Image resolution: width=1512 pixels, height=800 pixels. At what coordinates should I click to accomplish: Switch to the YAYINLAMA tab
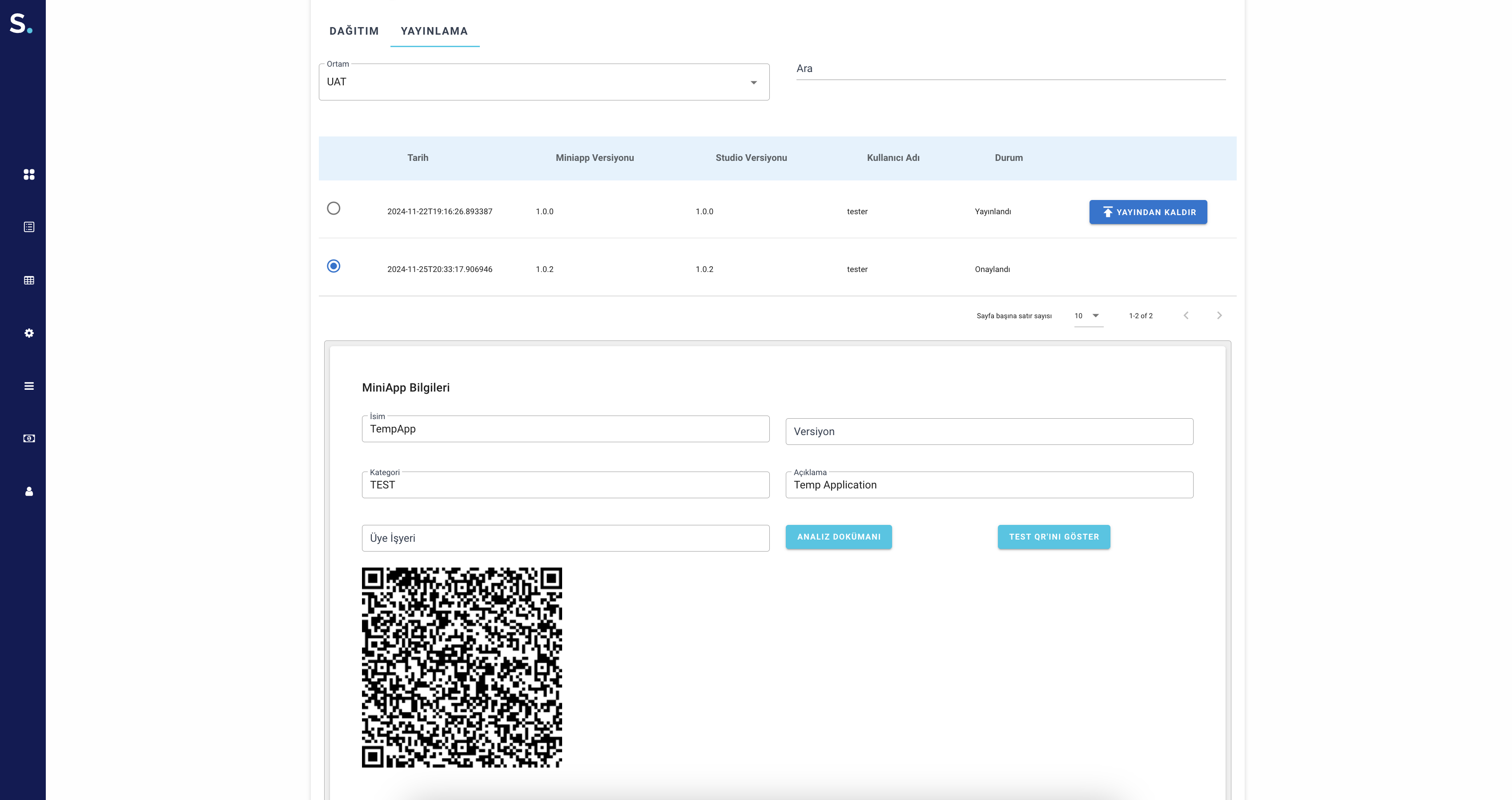[x=434, y=31]
